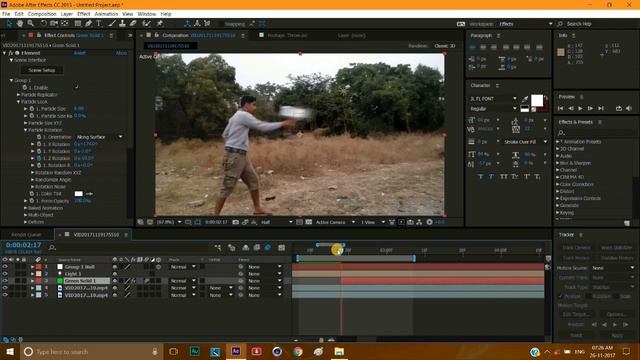Select the Puppet Pin tool
This screenshot has width=640, height=360.
160,24
